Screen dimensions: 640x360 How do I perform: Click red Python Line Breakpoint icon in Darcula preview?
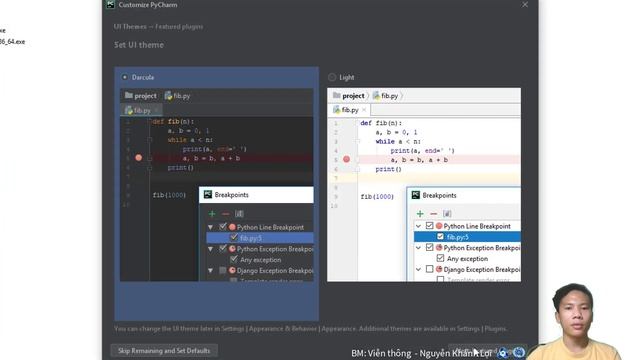click(232, 227)
